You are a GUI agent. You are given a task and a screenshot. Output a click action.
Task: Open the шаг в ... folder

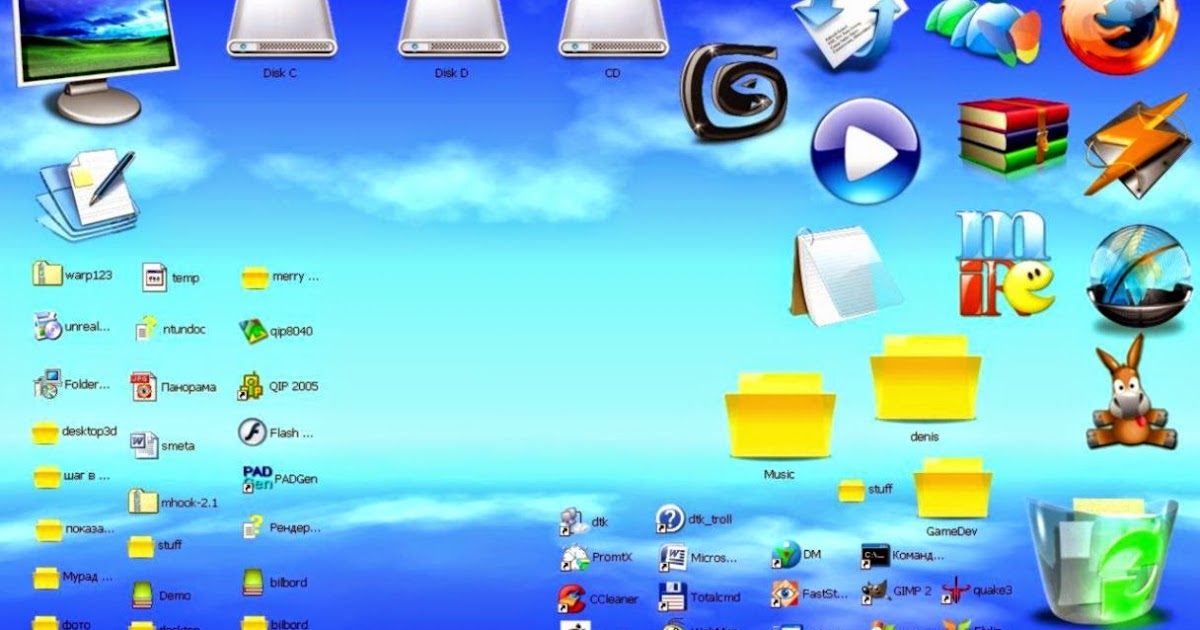47,477
